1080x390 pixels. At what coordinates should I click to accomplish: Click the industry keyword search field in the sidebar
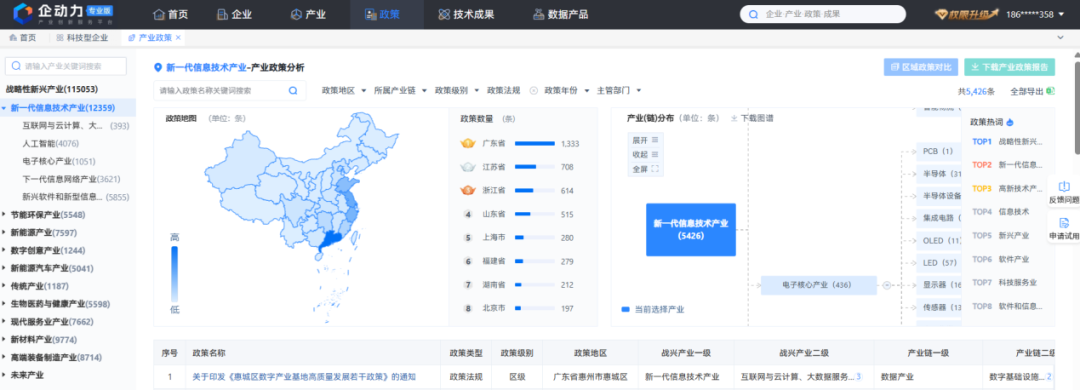pos(65,66)
